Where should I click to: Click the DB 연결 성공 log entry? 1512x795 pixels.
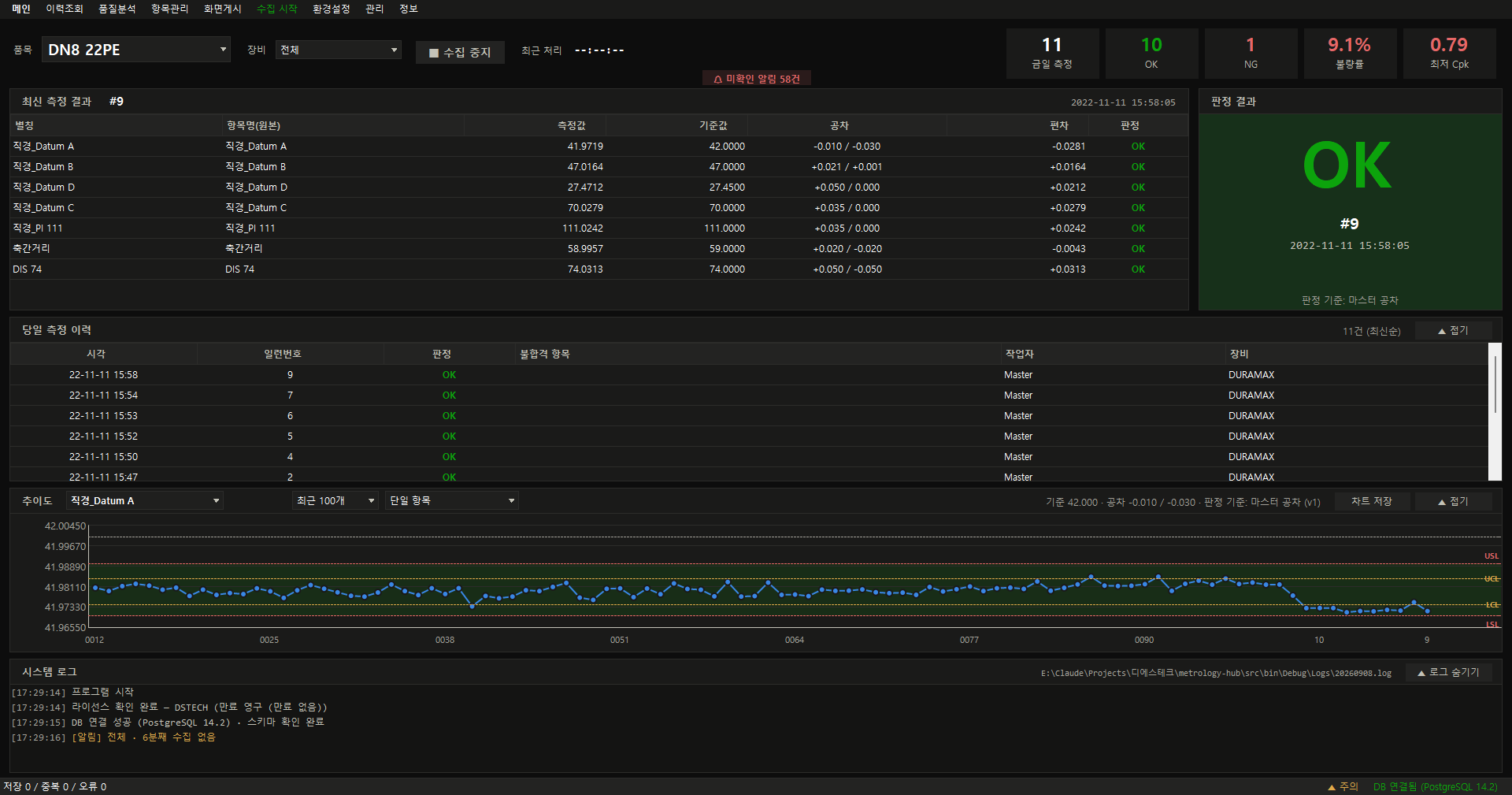pyautogui.click(x=168, y=723)
